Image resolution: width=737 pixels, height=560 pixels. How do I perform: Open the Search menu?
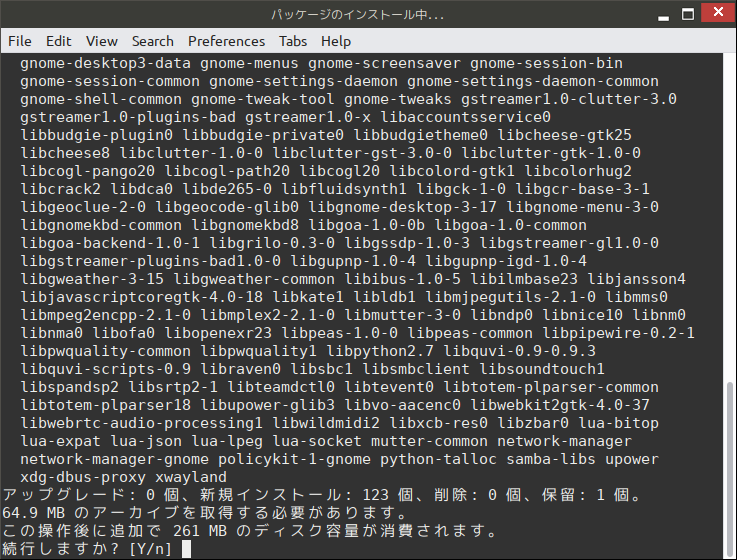pyautogui.click(x=153, y=41)
